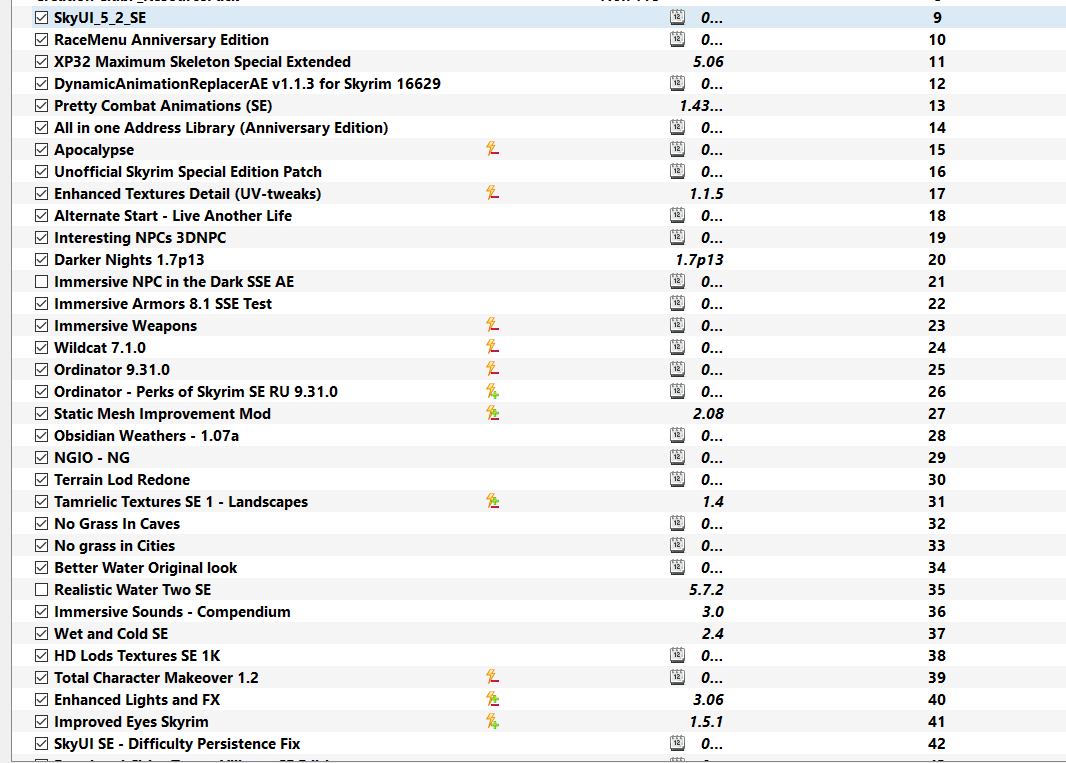Viewport: 1066px width, 763px height.
Task: Click the version date icon for No Grass In Caves
Action: point(677,523)
